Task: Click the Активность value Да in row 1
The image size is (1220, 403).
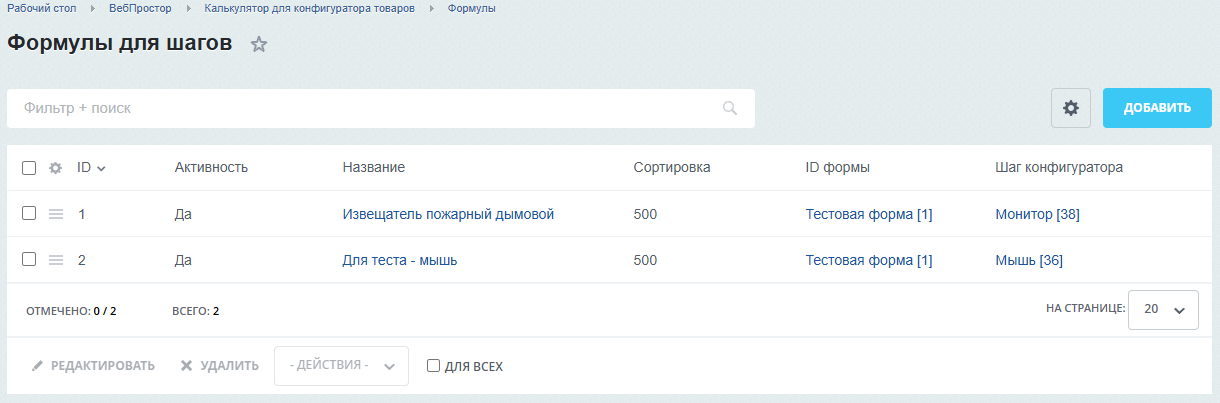Action: pos(183,214)
